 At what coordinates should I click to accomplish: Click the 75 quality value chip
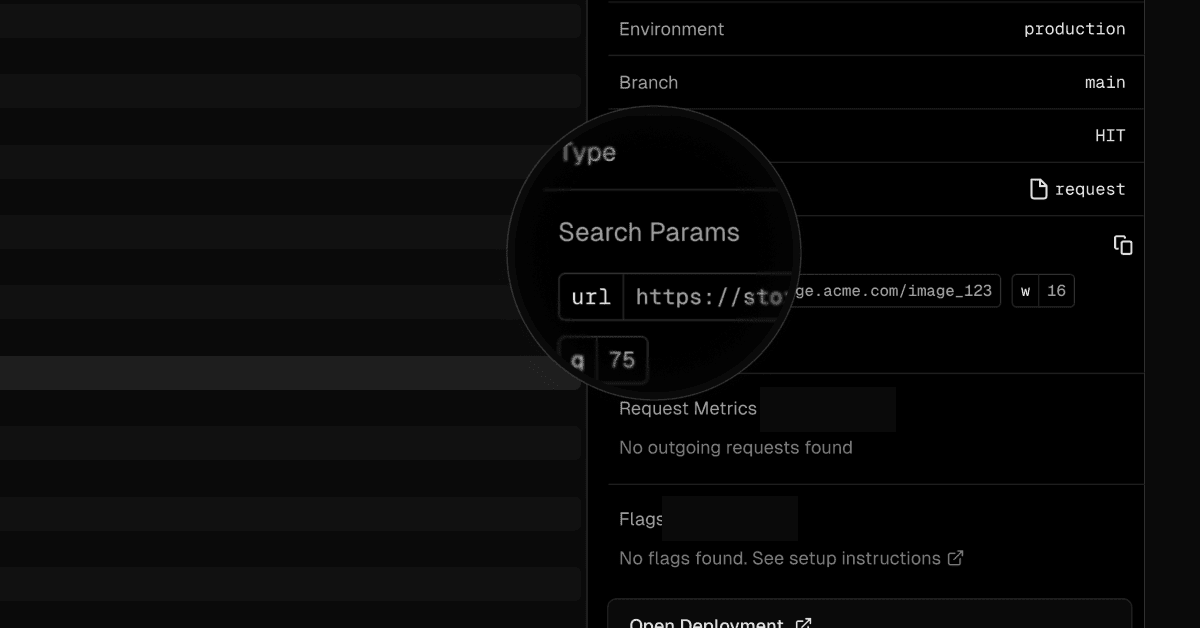(622, 360)
